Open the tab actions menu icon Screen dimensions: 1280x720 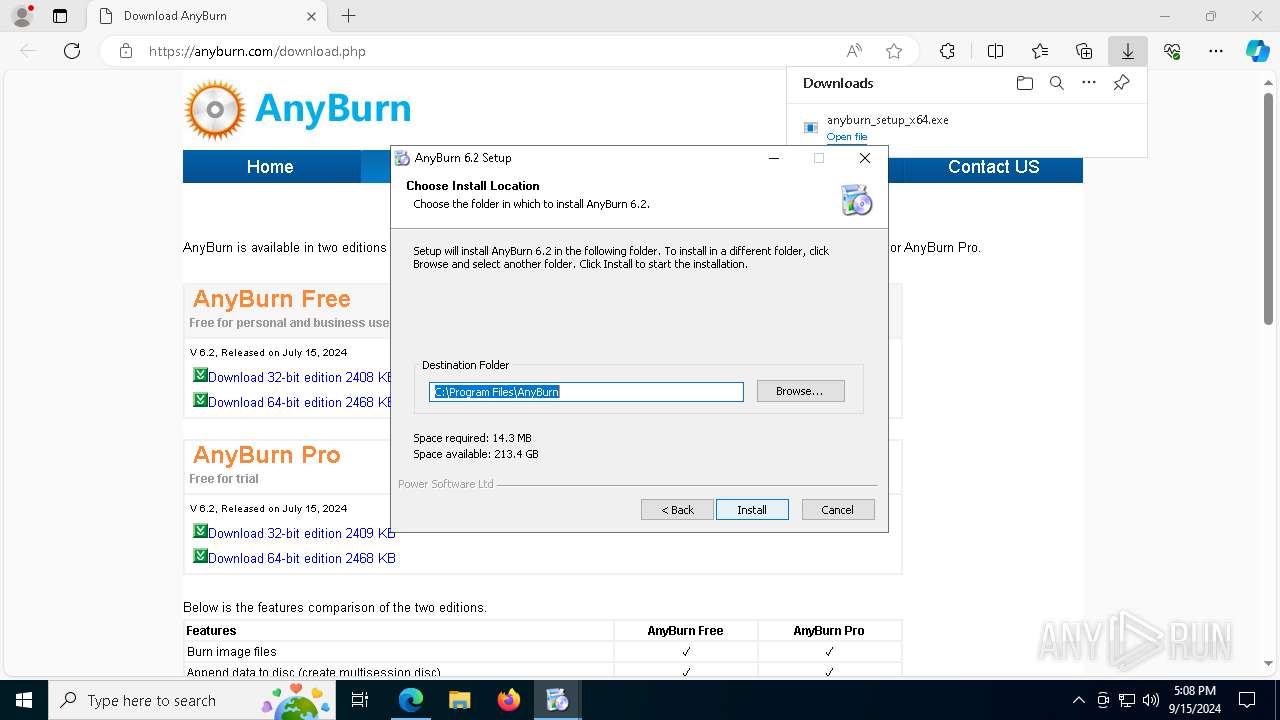[x=60, y=16]
